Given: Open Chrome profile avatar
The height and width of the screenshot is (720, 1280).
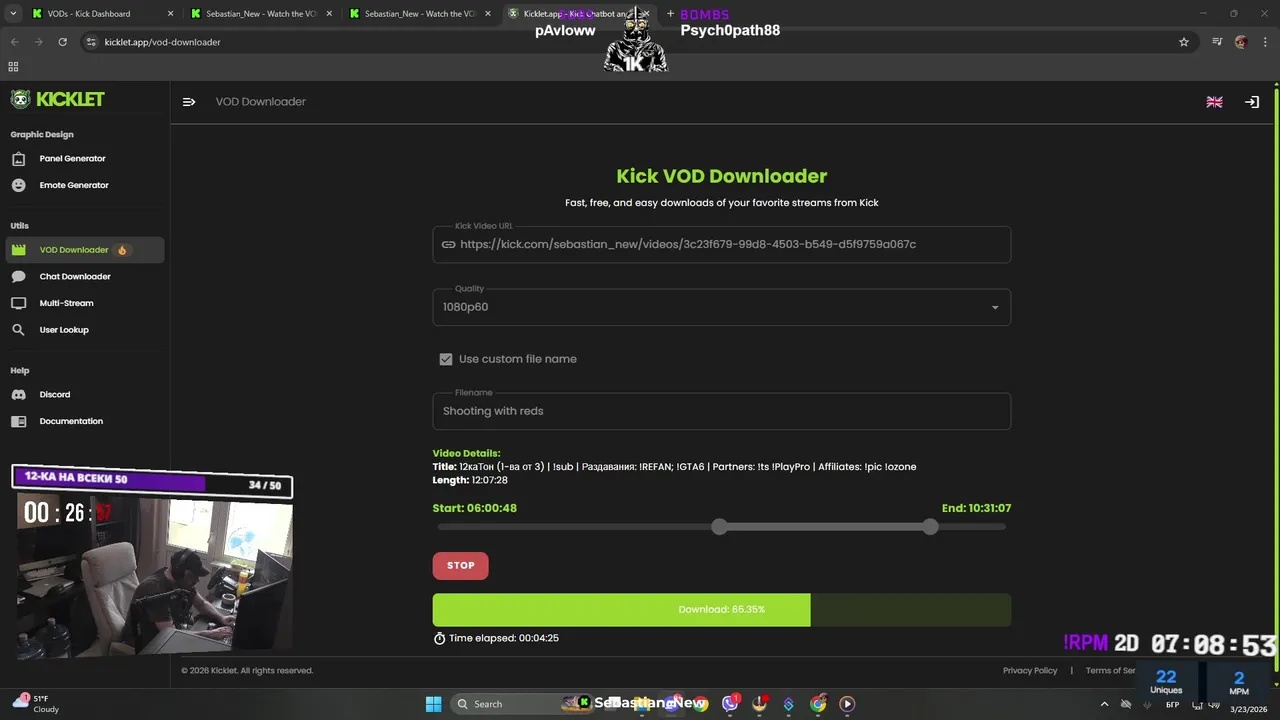Looking at the screenshot, I should tap(1241, 42).
